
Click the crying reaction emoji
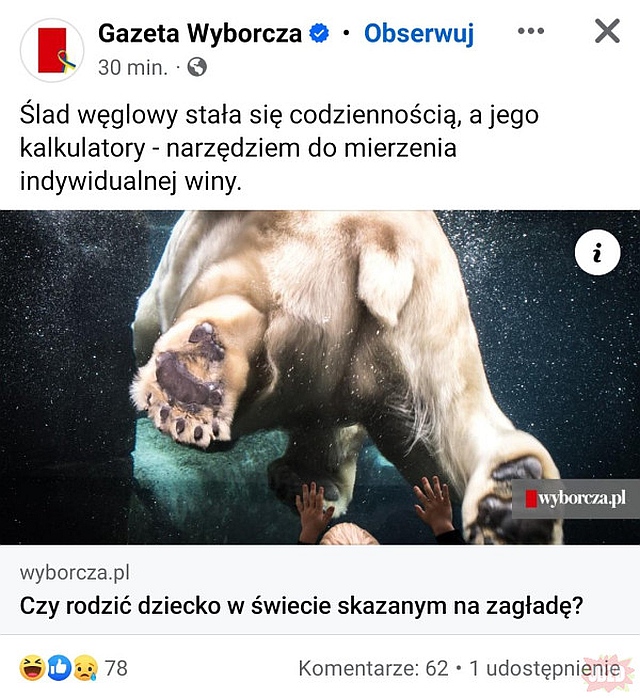coord(85,668)
